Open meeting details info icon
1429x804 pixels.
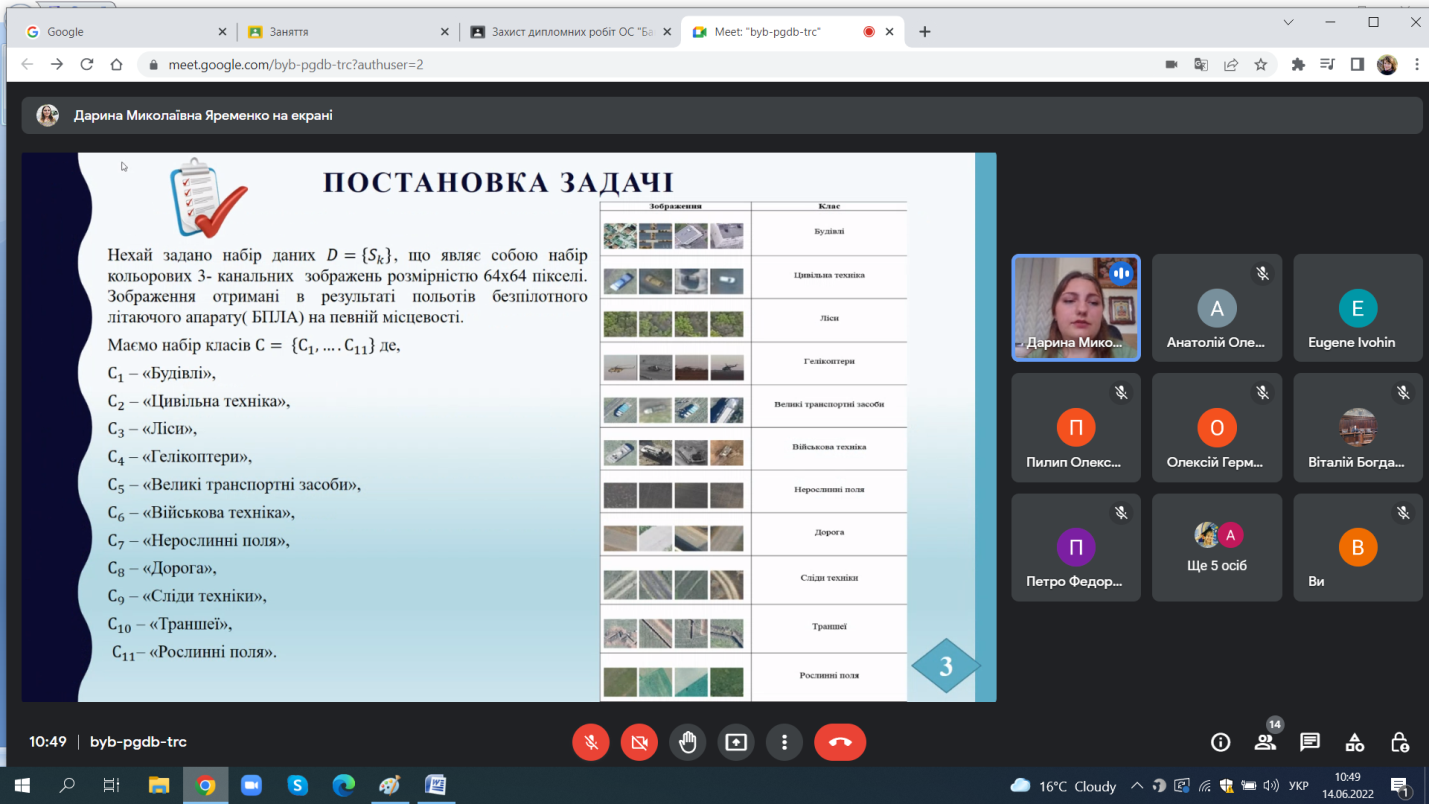pos(1220,742)
